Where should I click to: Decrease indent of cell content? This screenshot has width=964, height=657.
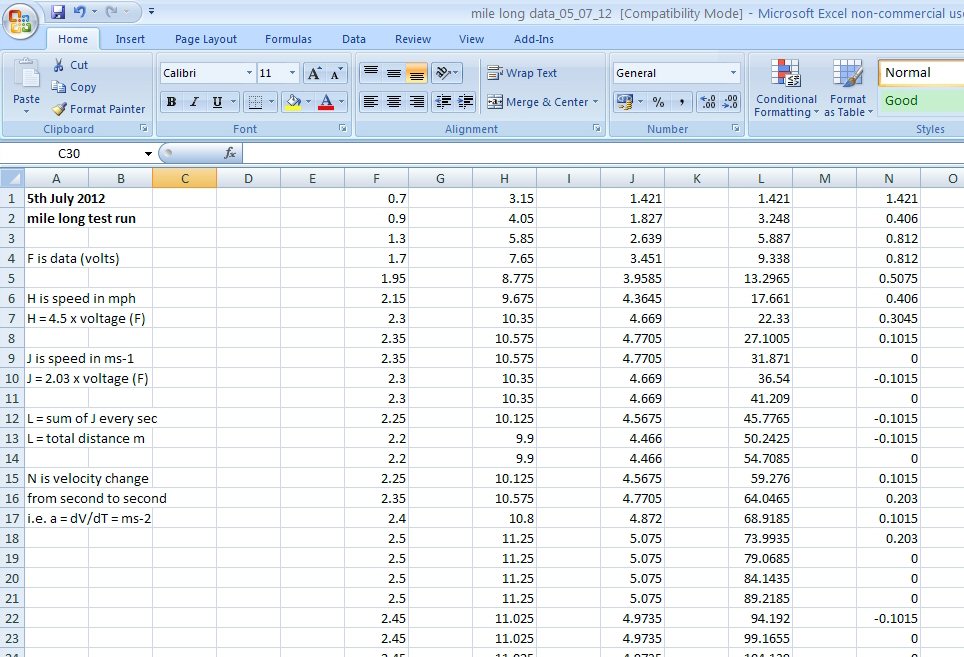(x=443, y=101)
